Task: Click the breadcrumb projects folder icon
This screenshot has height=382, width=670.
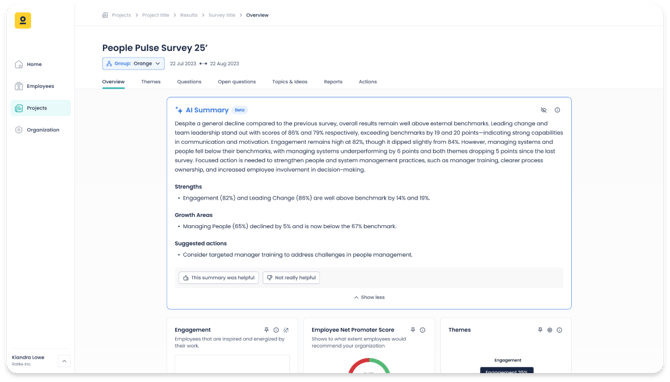Action: pyautogui.click(x=105, y=15)
